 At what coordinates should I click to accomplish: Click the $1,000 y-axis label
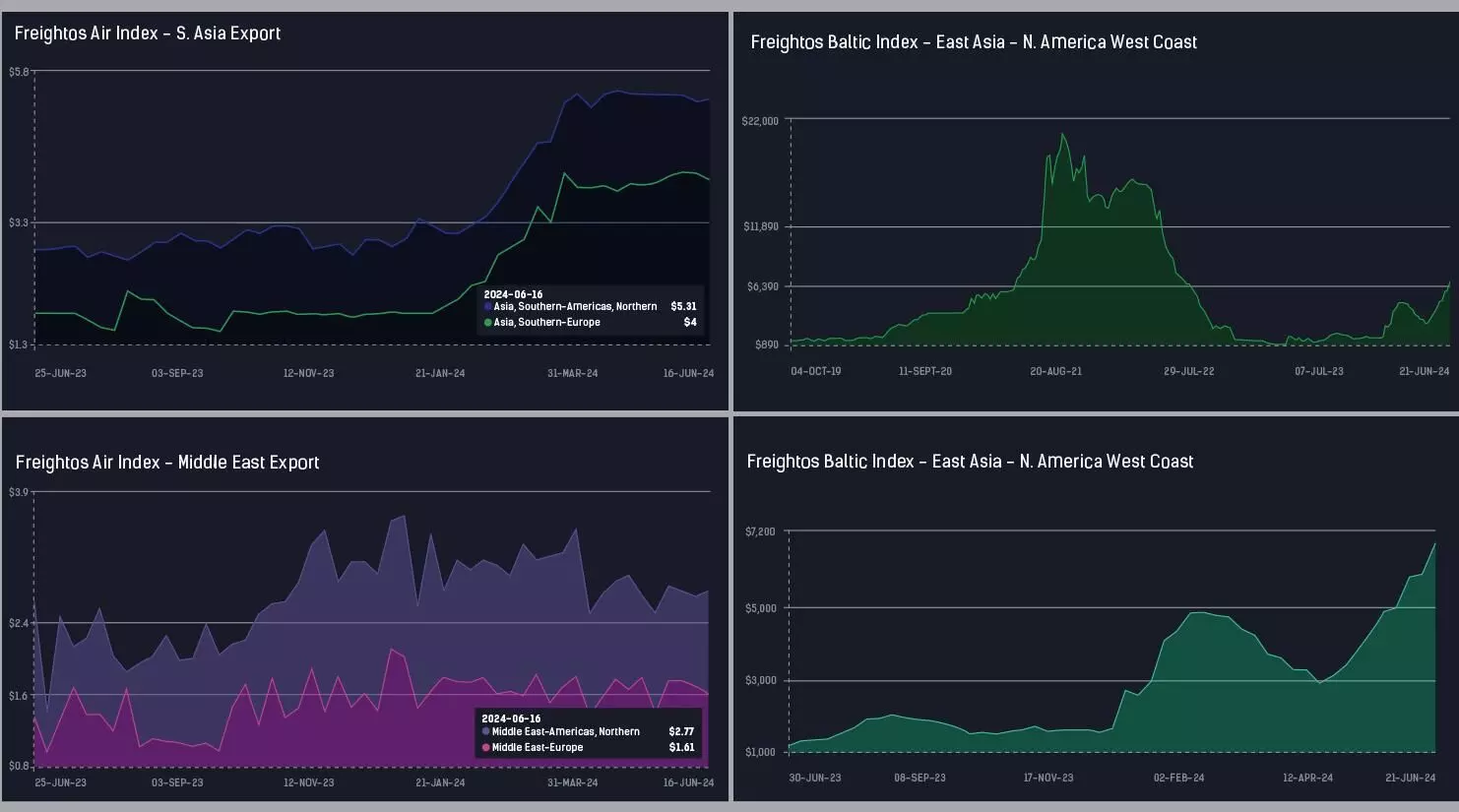coord(760,753)
